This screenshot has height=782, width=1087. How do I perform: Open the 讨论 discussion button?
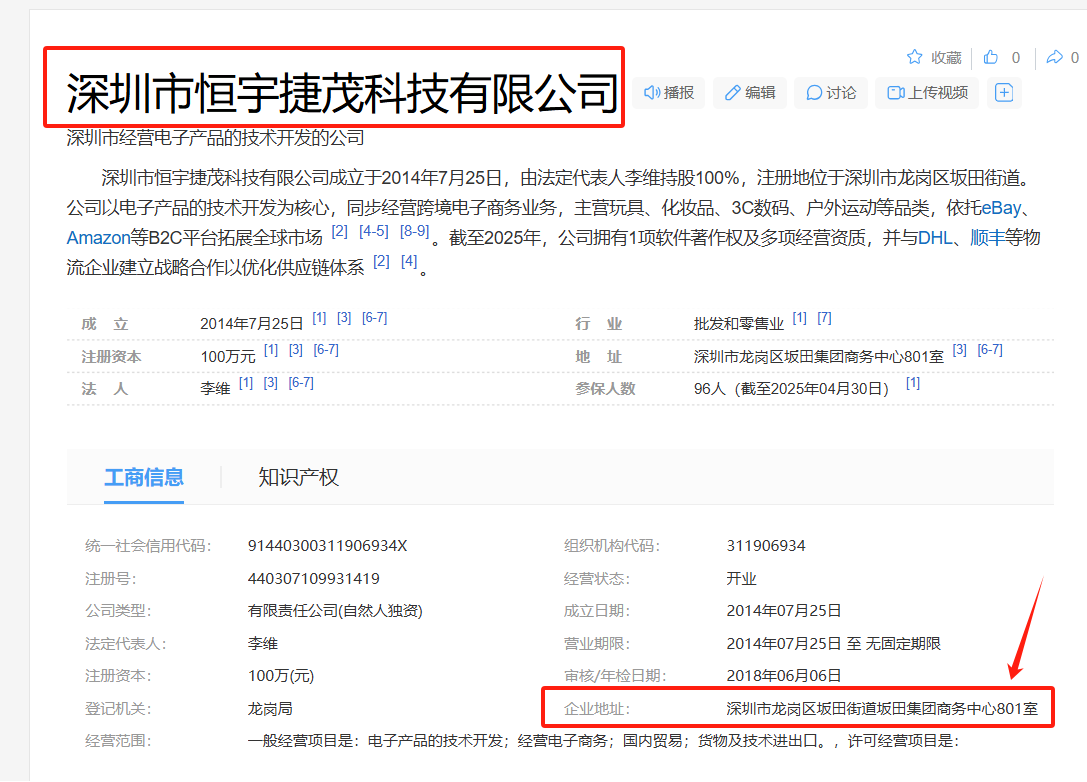(831, 93)
